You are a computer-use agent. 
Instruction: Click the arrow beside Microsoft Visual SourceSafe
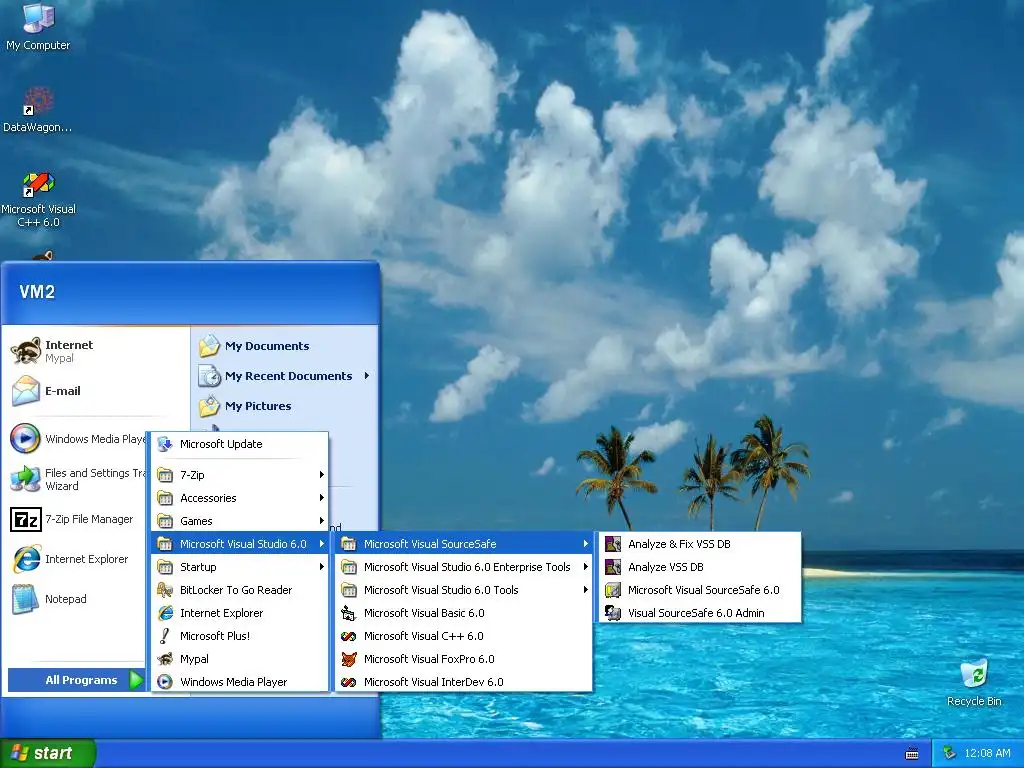585,544
